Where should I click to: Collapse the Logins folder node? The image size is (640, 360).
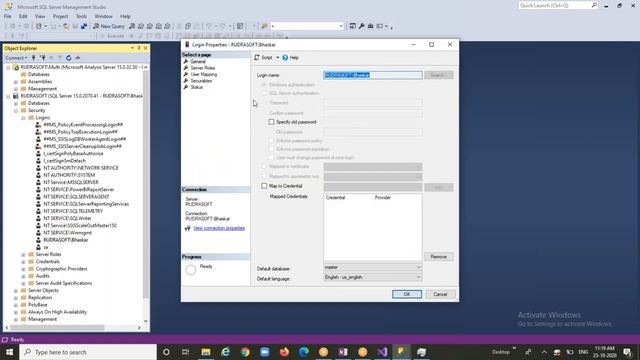[x=23, y=118]
